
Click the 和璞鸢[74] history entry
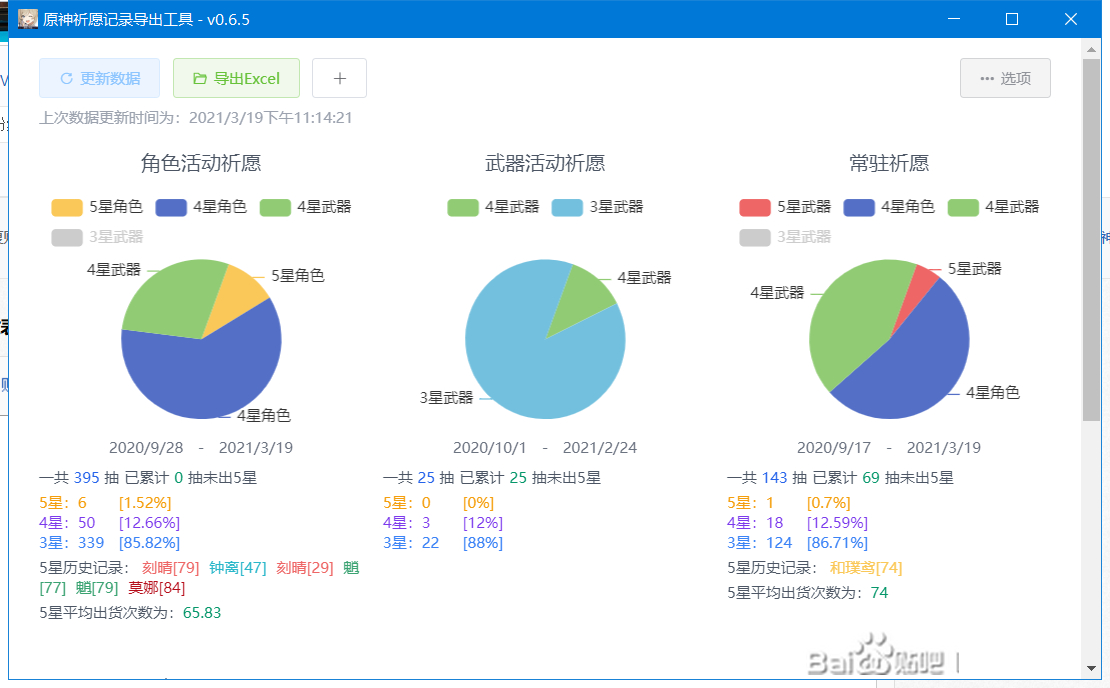pos(866,568)
